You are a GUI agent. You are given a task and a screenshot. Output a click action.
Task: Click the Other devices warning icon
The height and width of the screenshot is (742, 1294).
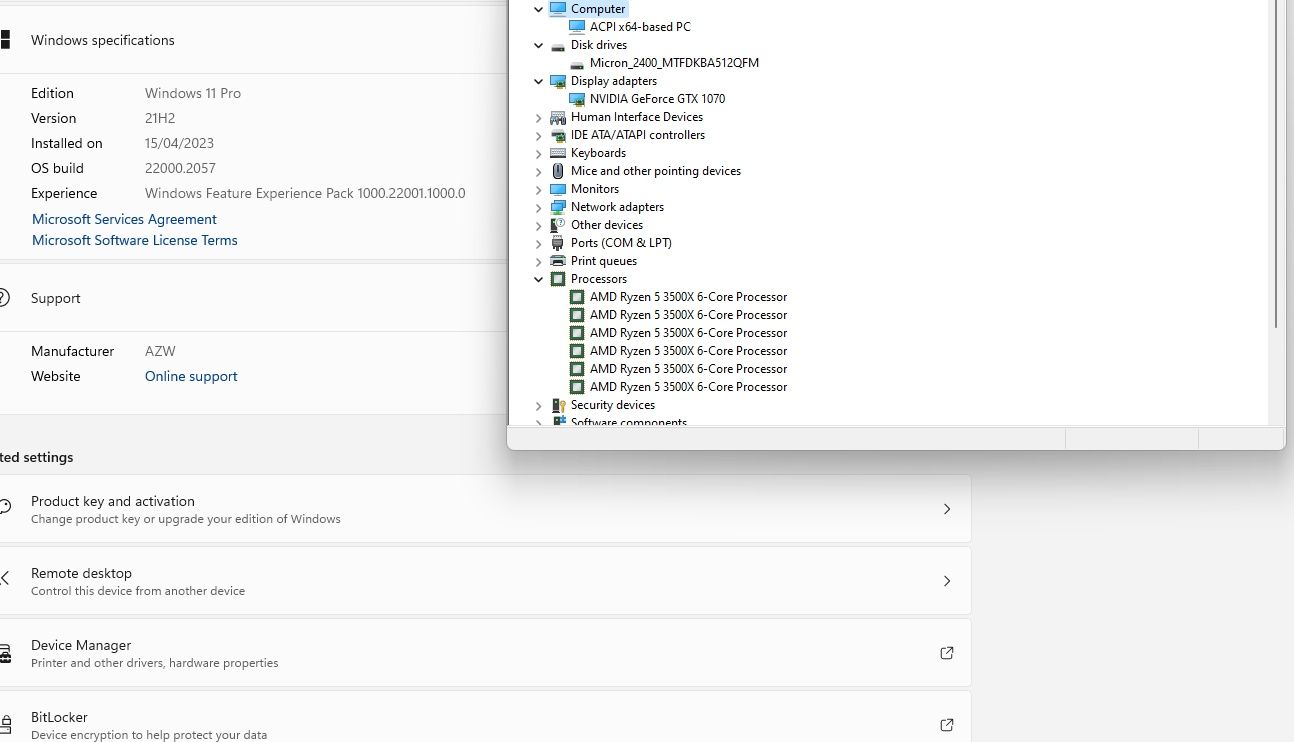click(558, 225)
